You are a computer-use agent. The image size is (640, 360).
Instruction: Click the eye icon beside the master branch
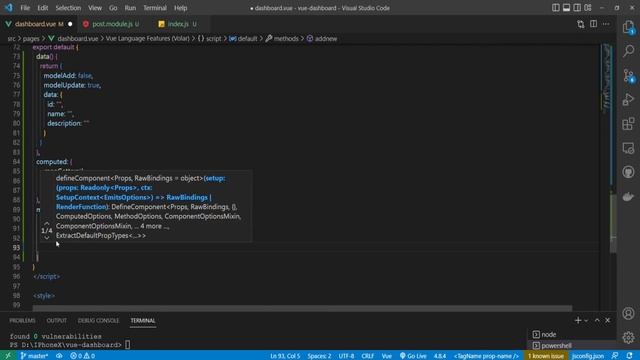59,356
